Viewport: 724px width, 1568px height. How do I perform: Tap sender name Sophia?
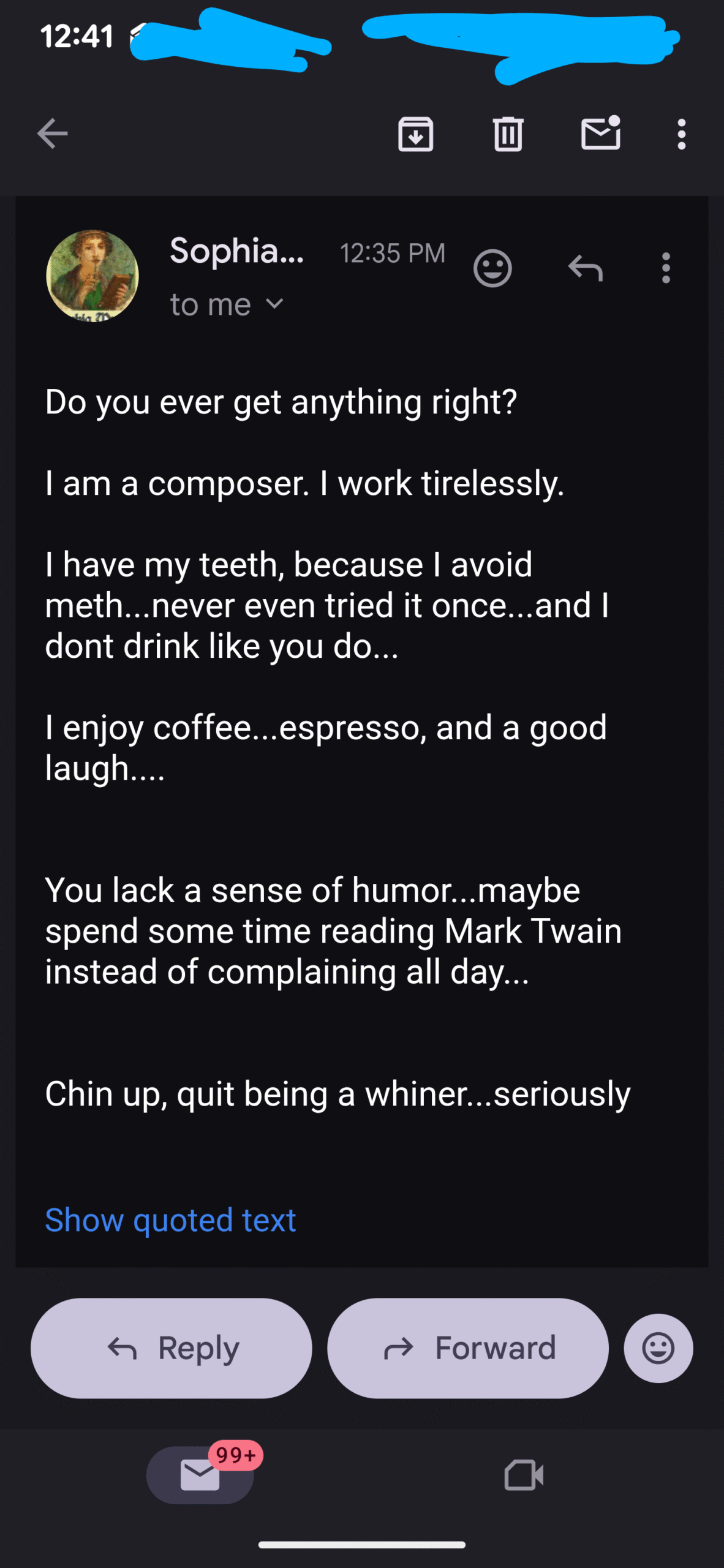tap(236, 251)
